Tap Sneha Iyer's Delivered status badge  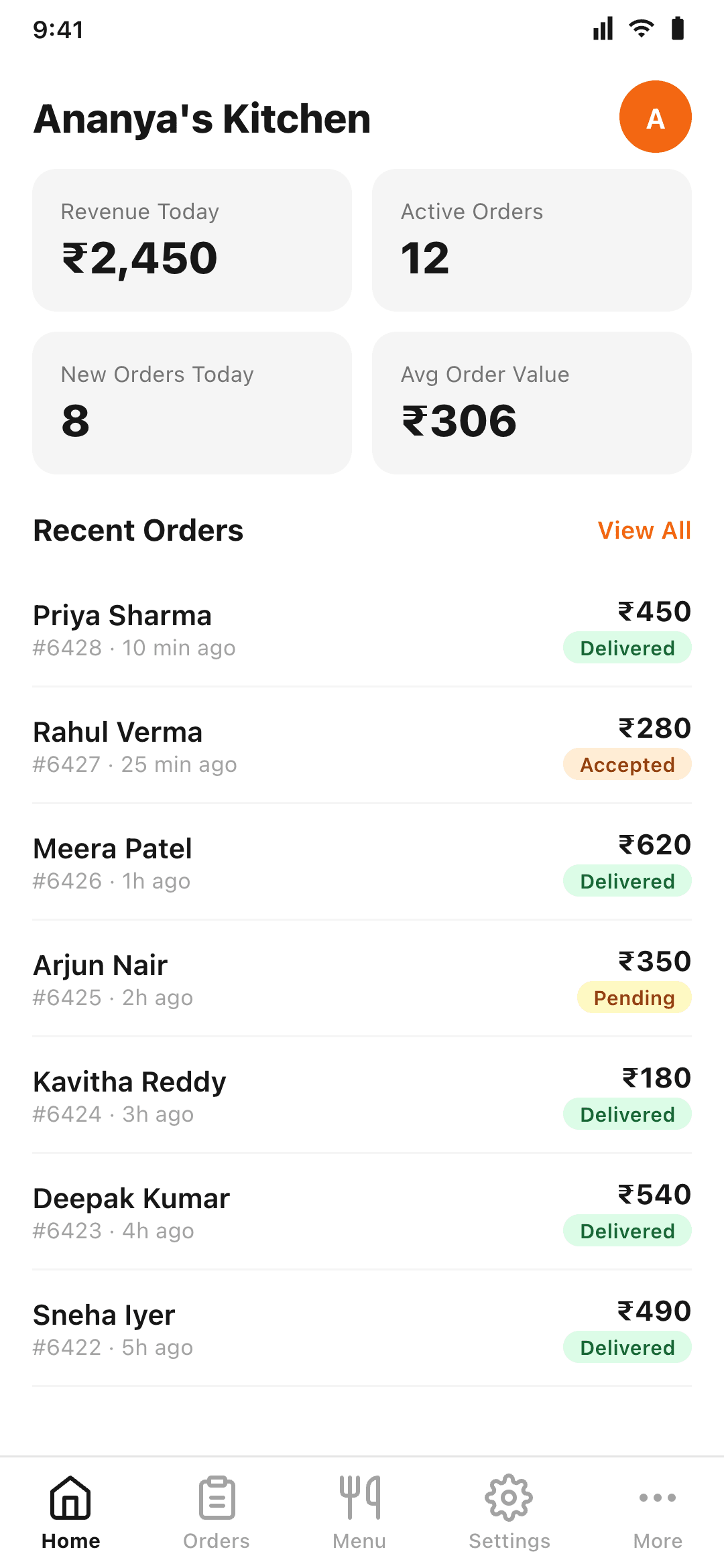pos(627,1348)
